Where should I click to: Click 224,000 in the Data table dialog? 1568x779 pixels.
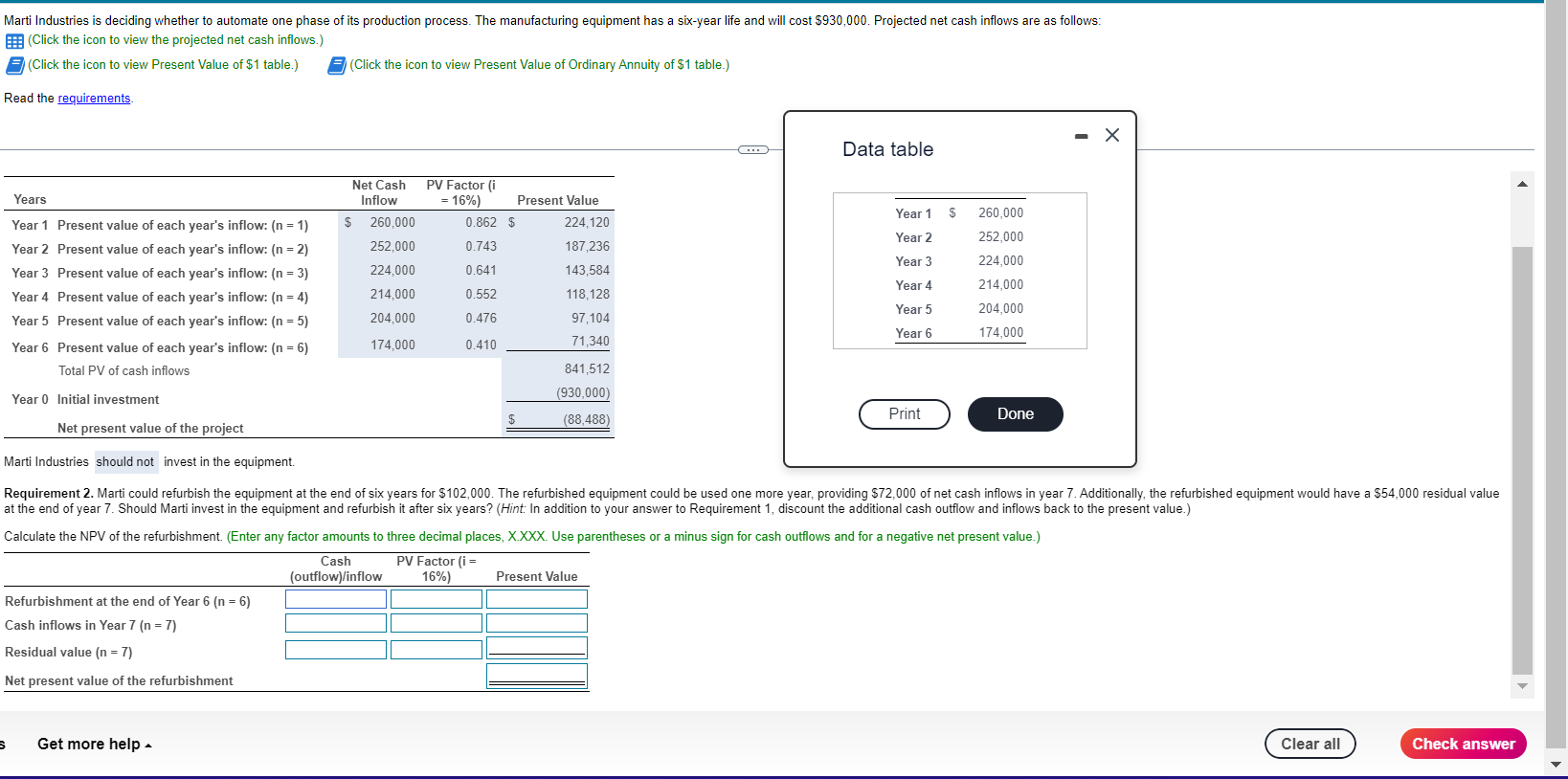coord(1000,261)
